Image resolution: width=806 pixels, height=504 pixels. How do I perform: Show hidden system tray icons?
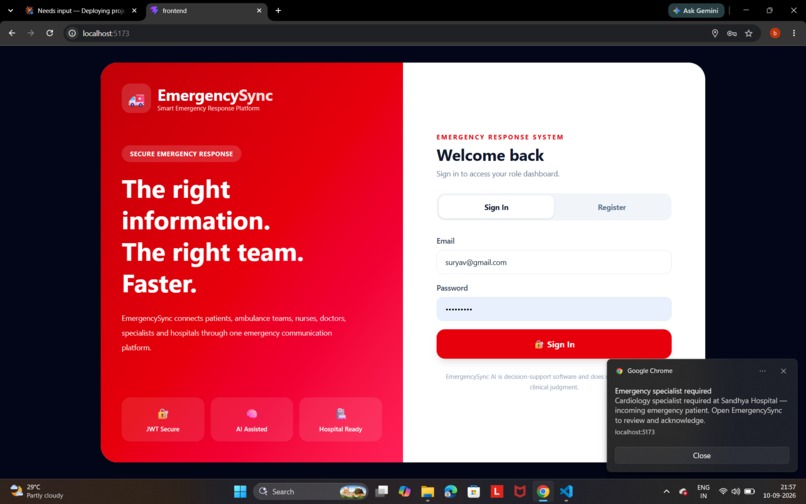coord(667,492)
